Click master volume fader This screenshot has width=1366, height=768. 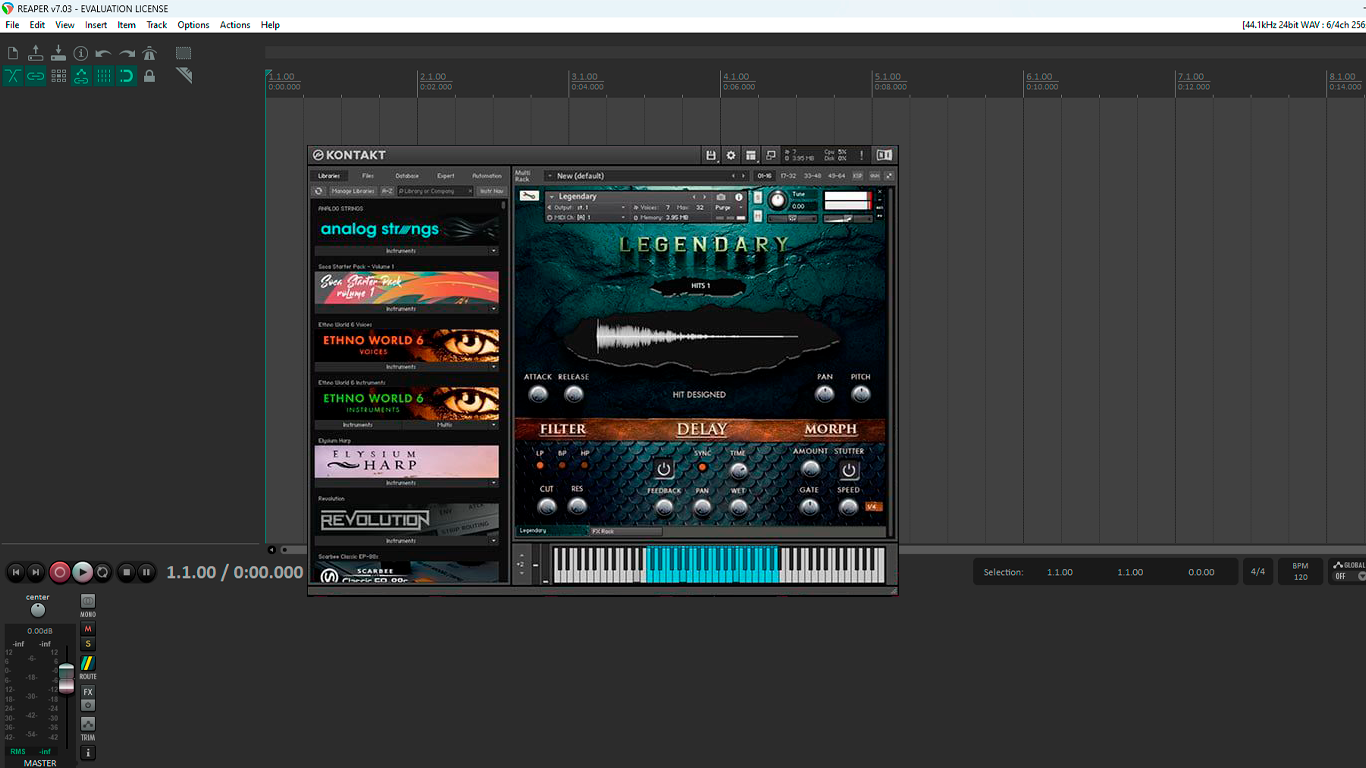pos(66,677)
